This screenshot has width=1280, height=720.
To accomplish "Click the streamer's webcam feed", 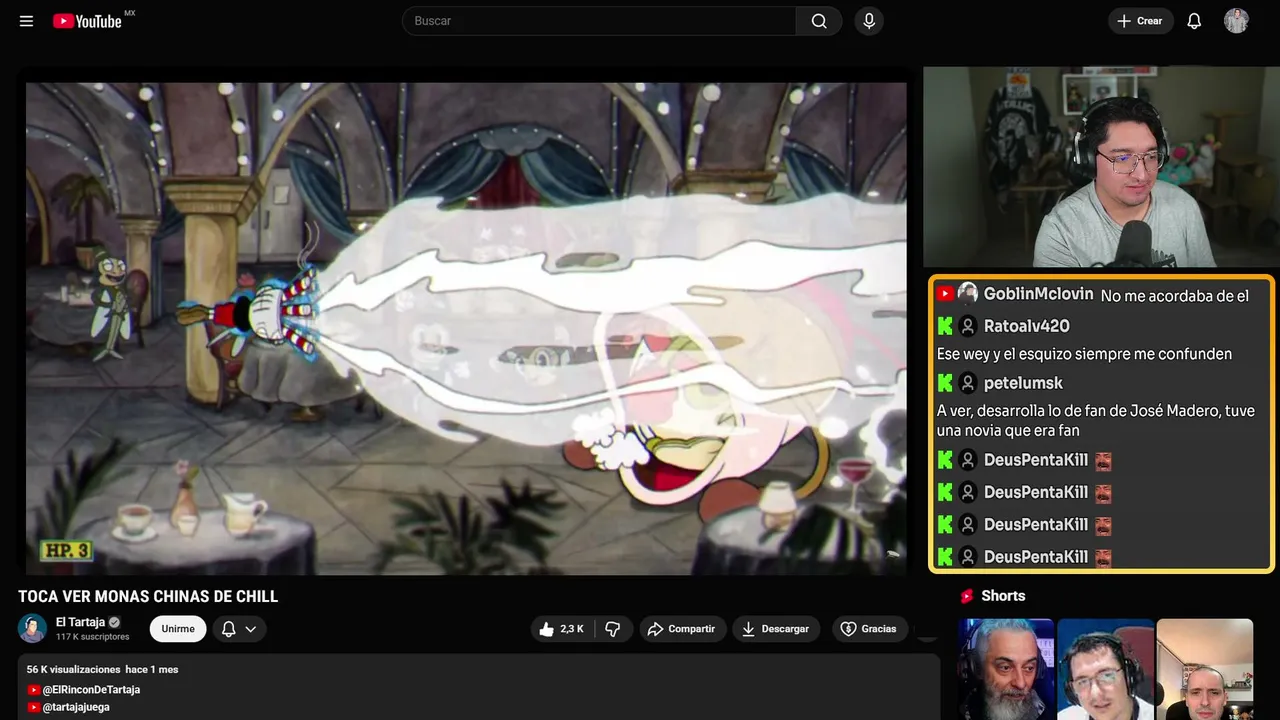I will click(1100, 167).
